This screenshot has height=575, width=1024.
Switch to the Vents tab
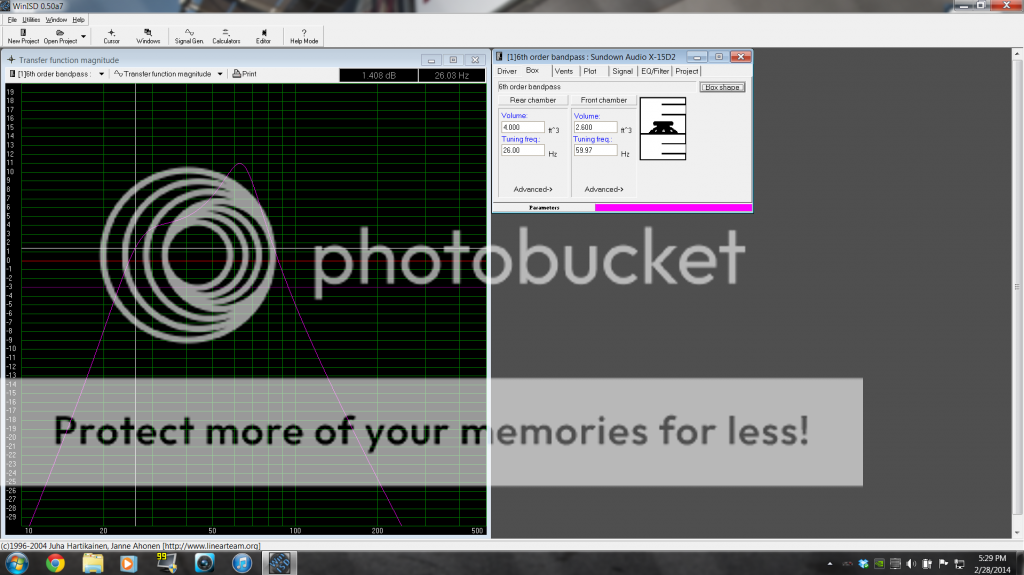click(x=563, y=71)
